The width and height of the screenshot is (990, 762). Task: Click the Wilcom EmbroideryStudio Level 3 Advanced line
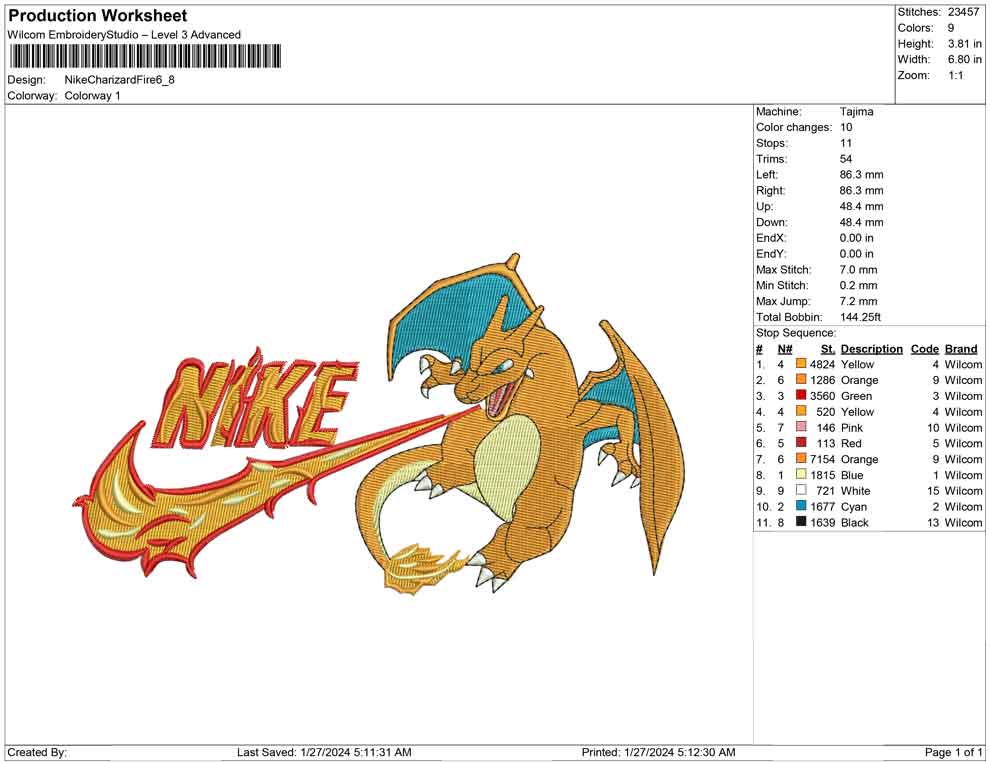(124, 35)
